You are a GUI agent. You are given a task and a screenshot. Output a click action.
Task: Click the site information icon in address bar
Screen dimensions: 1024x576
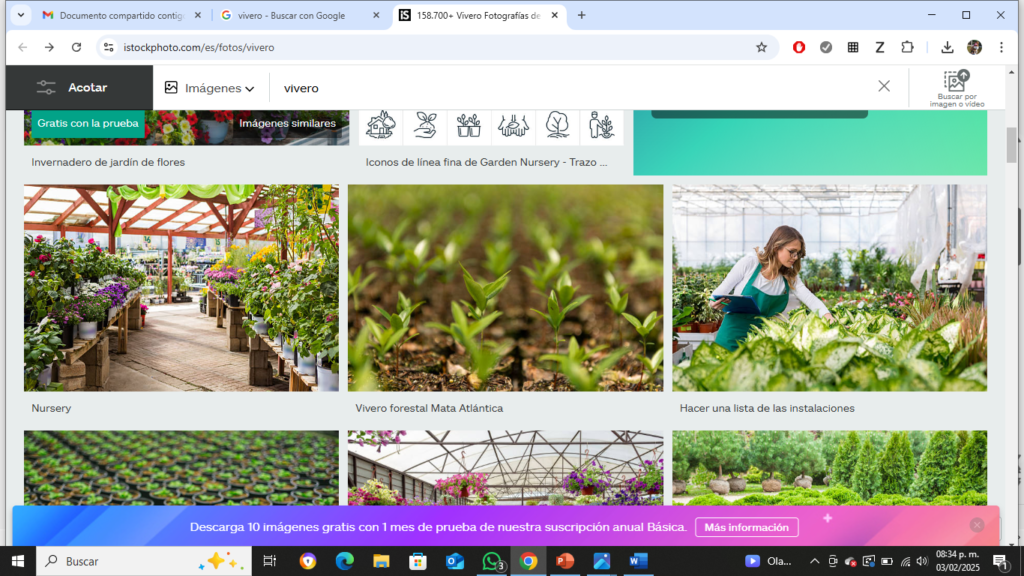tap(109, 47)
